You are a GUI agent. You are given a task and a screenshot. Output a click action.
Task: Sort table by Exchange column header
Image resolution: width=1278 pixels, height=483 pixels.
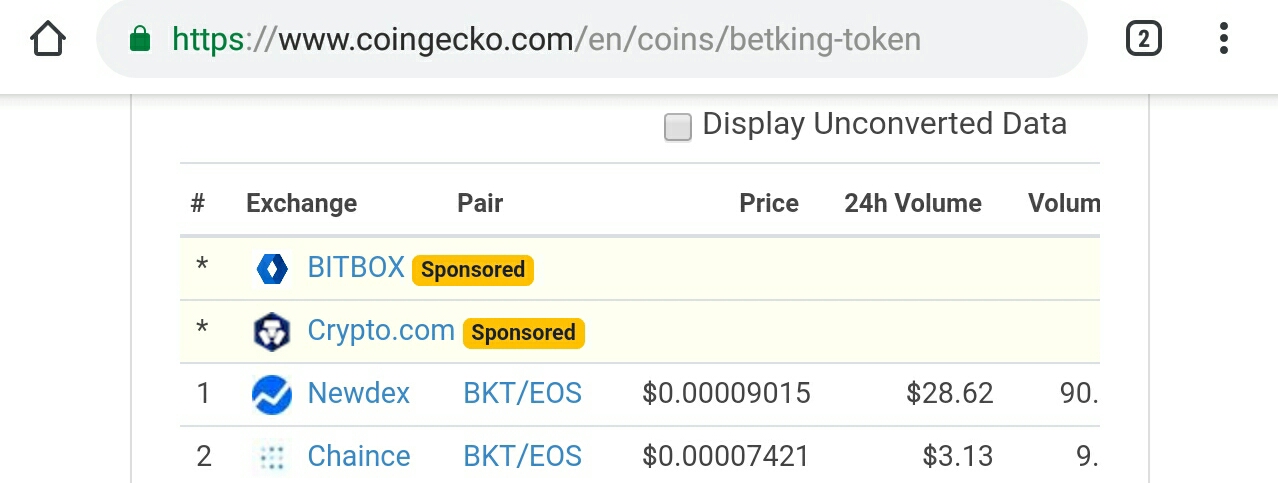coord(301,203)
